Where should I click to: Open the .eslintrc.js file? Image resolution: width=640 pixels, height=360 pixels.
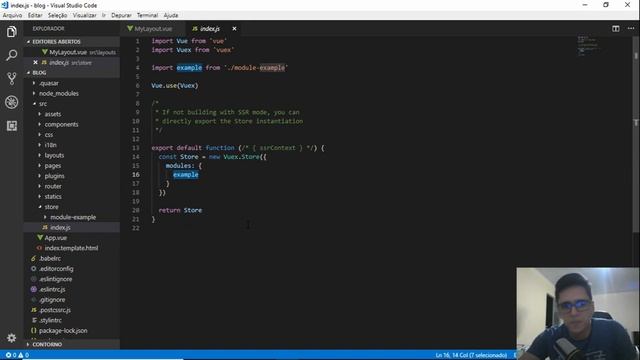click(72, 289)
